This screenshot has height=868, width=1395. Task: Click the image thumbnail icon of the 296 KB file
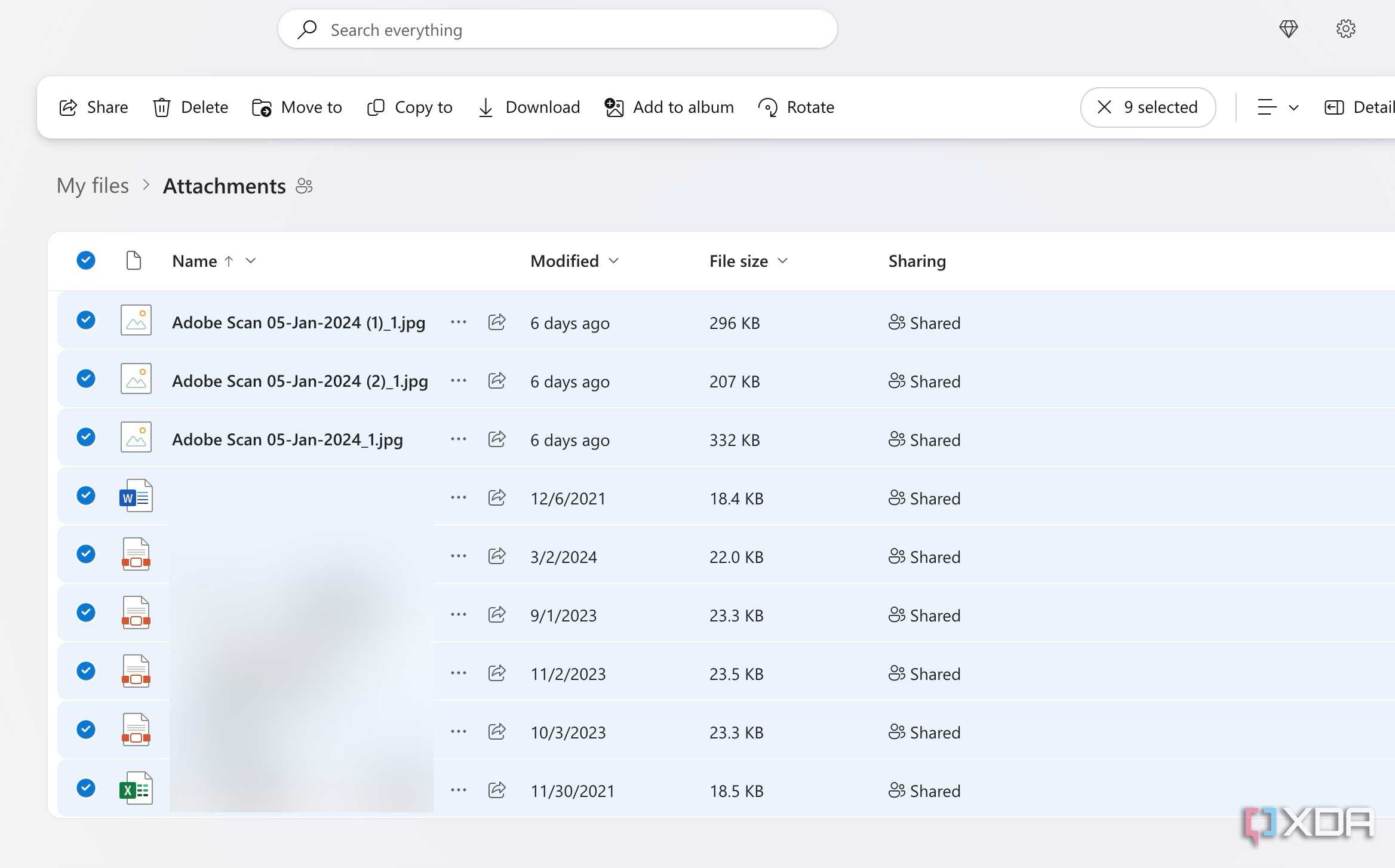pyautogui.click(x=136, y=321)
